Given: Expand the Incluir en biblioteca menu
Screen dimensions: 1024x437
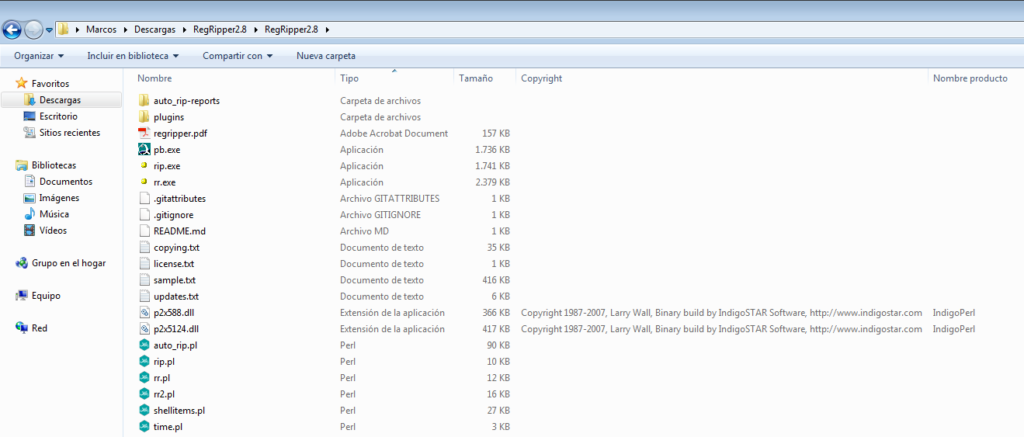Looking at the screenshot, I should tap(133, 56).
